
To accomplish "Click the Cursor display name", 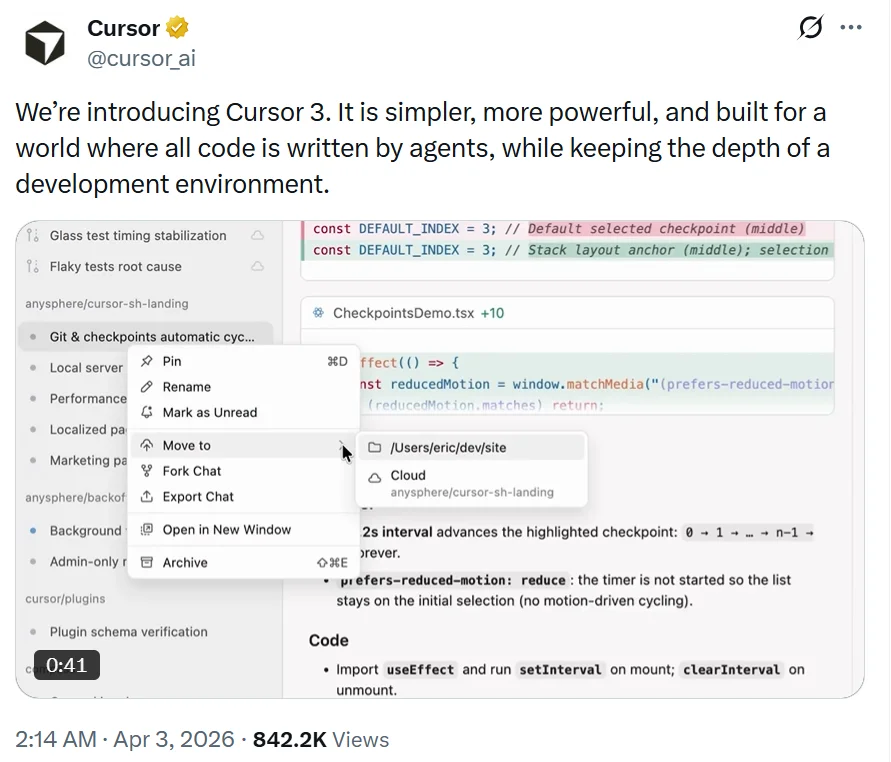I will tap(124, 27).
